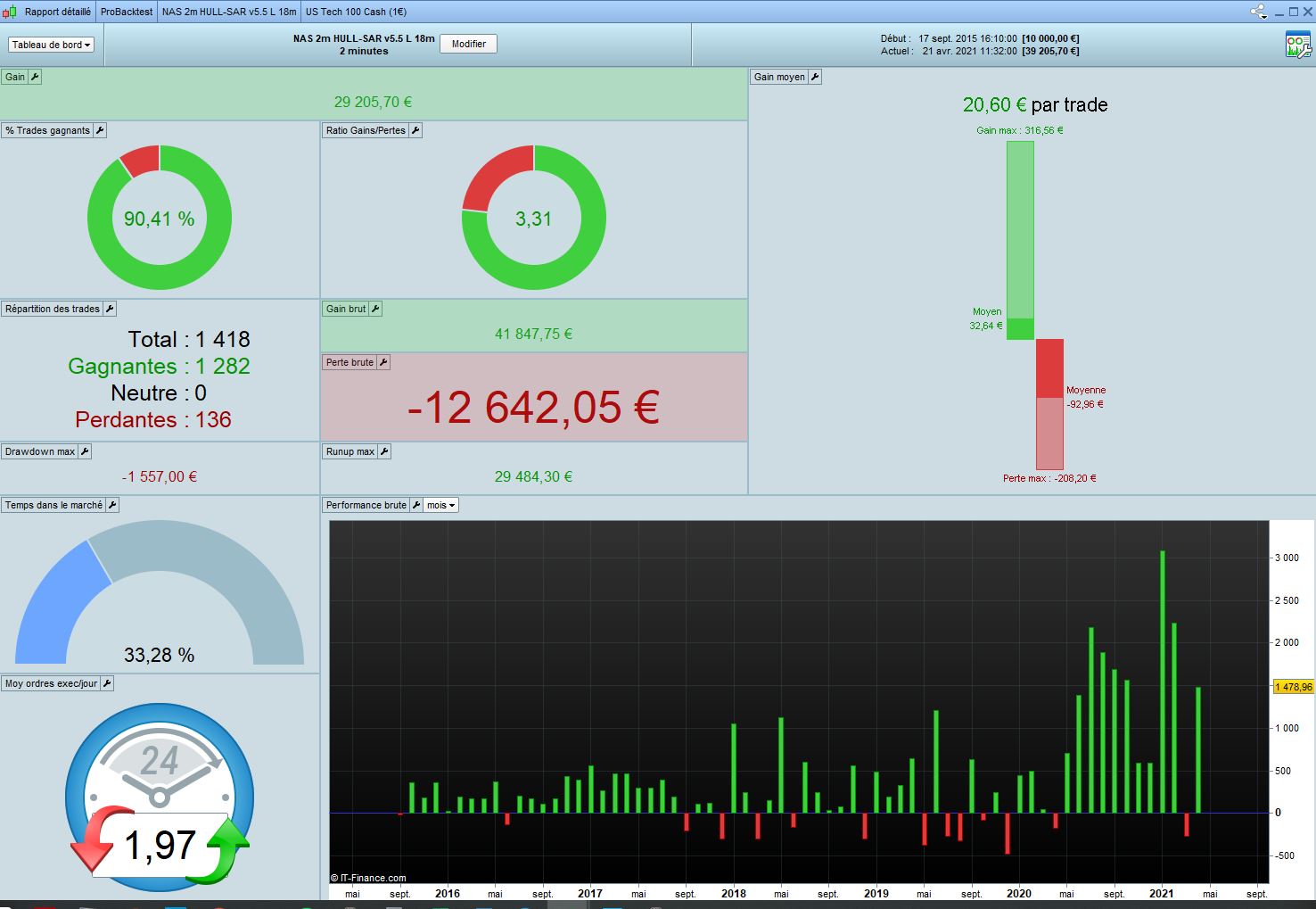Screen dimensions: 1316x909
Task: Click wrench icon next to Gain brut
Action: (x=375, y=309)
